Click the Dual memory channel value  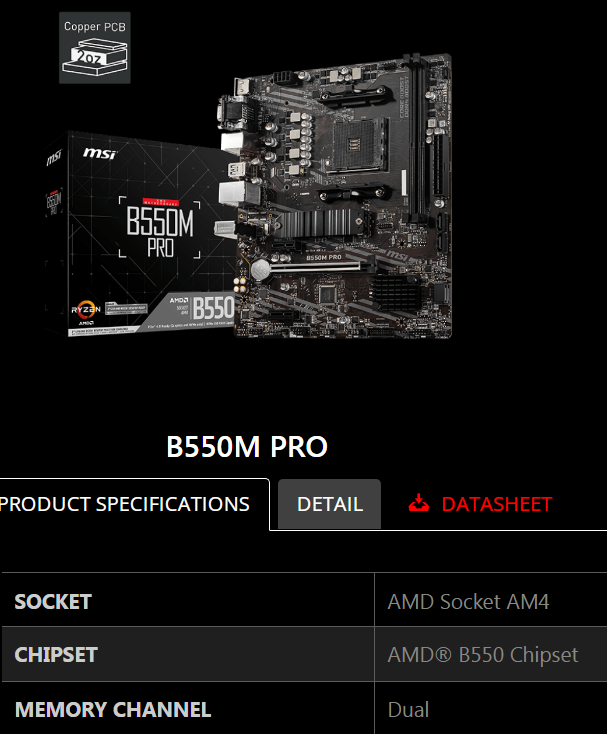click(x=408, y=709)
